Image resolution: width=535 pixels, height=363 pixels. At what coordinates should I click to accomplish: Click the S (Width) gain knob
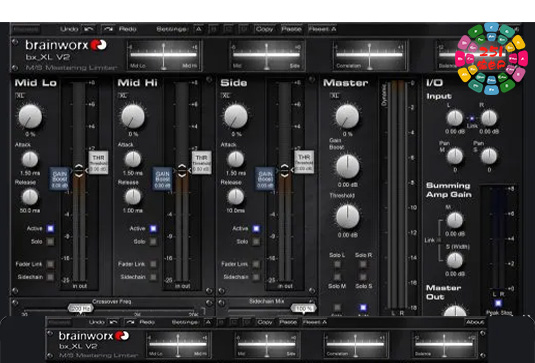point(455,261)
